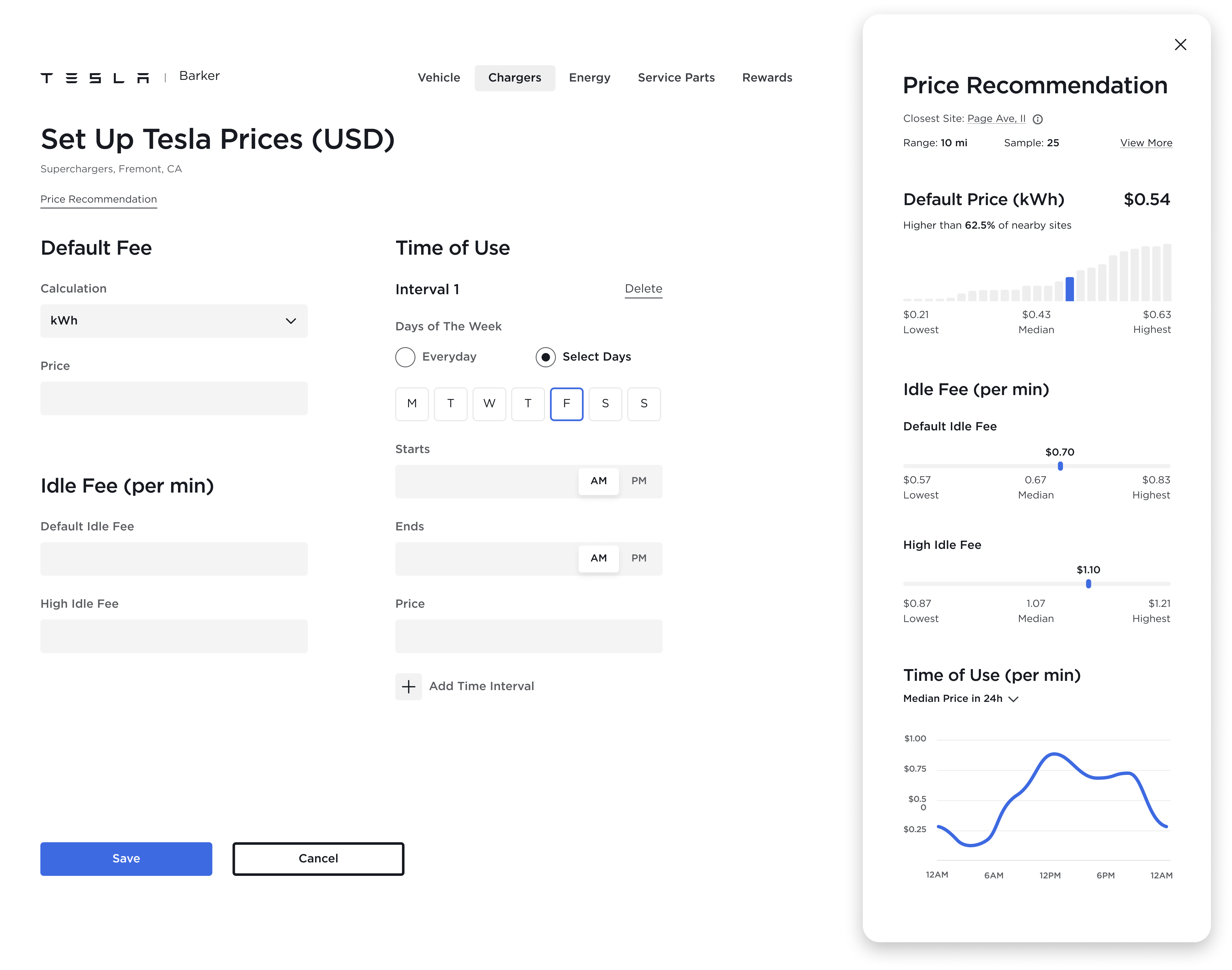Switch to the Energy tab
The image size is (1232, 970).
point(589,78)
